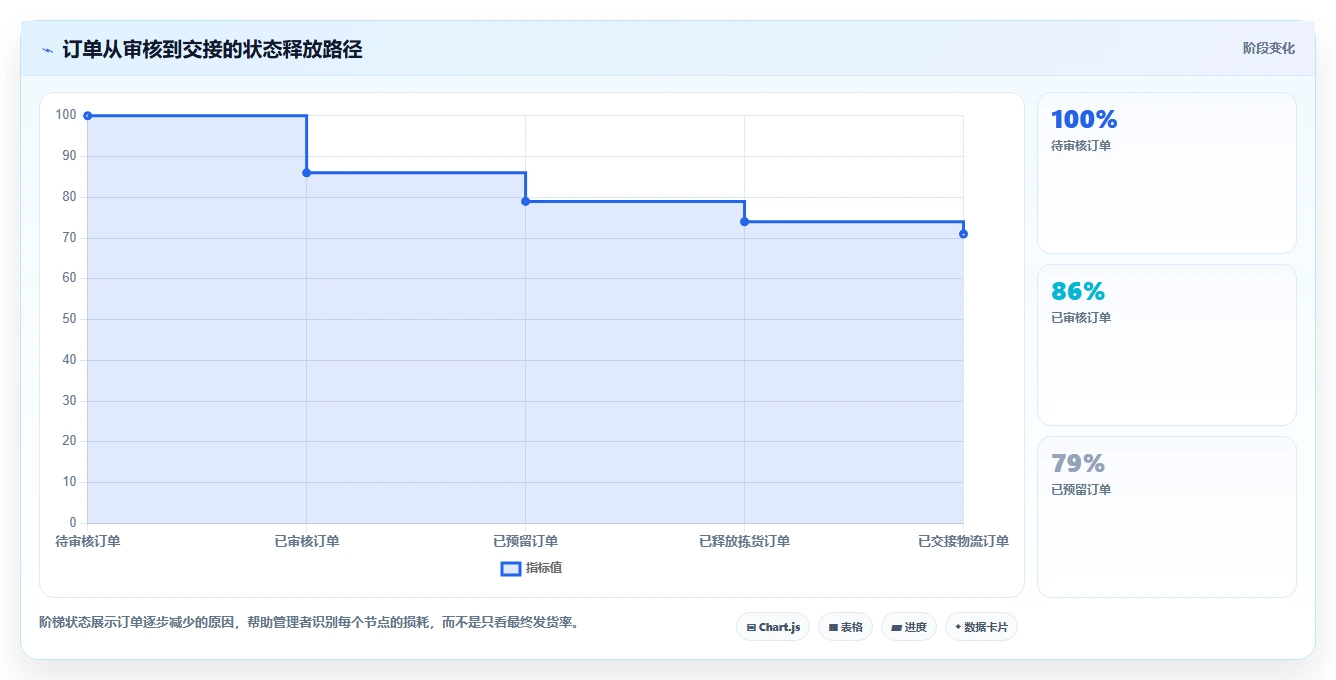Screen dimensions: 1336x680
Task: Click the 已预留订单 x-axis label
Action: [525, 541]
